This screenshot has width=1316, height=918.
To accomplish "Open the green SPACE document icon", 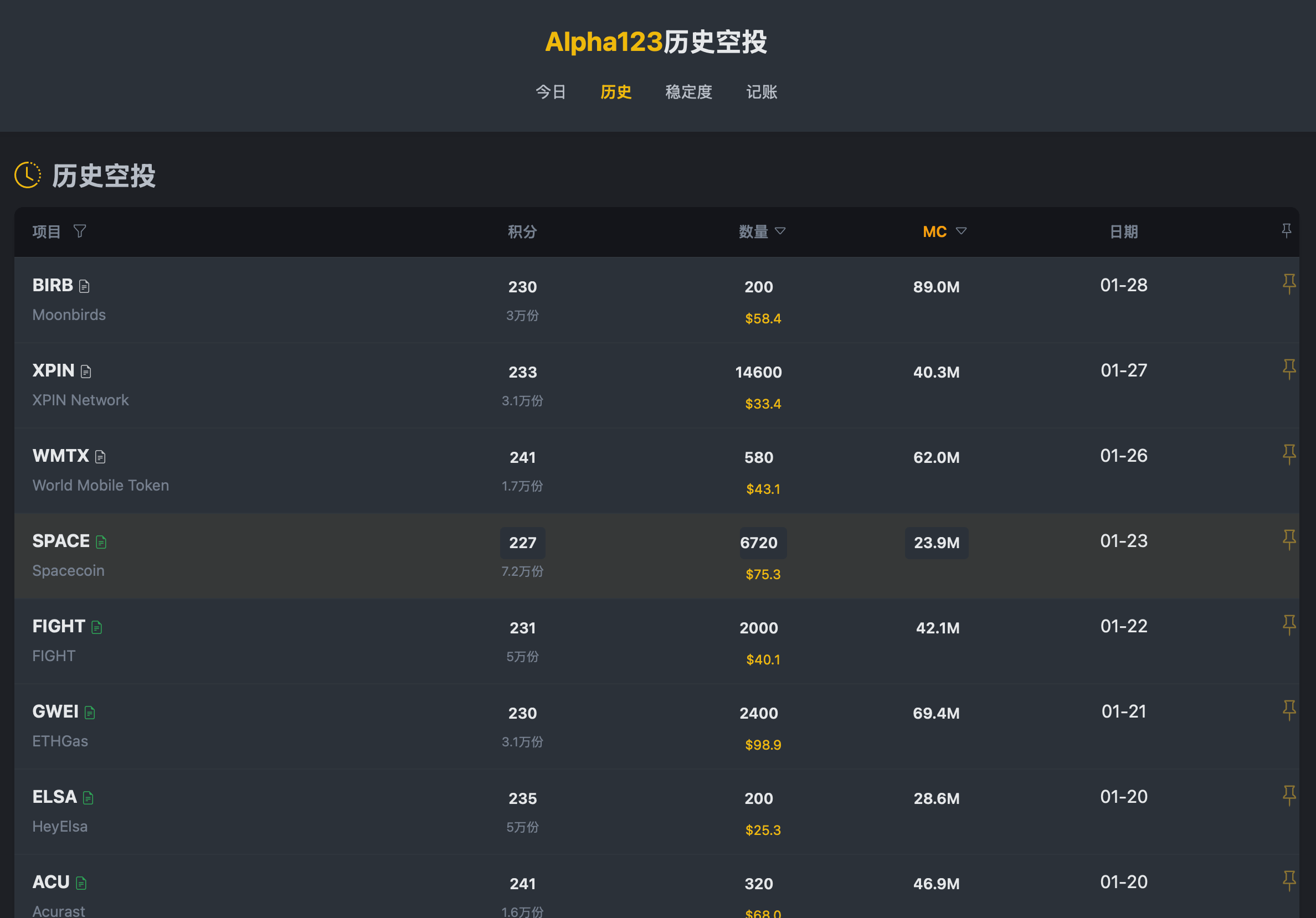I will (x=101, y=542).
